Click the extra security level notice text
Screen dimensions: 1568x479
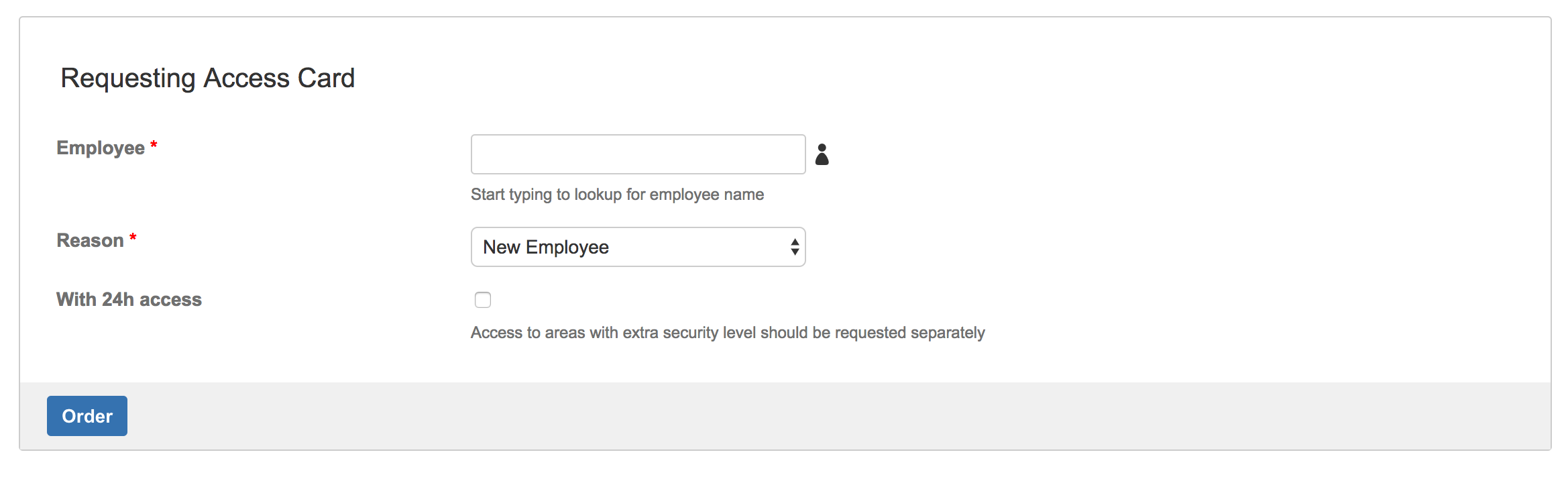click(x=727, y=333)
